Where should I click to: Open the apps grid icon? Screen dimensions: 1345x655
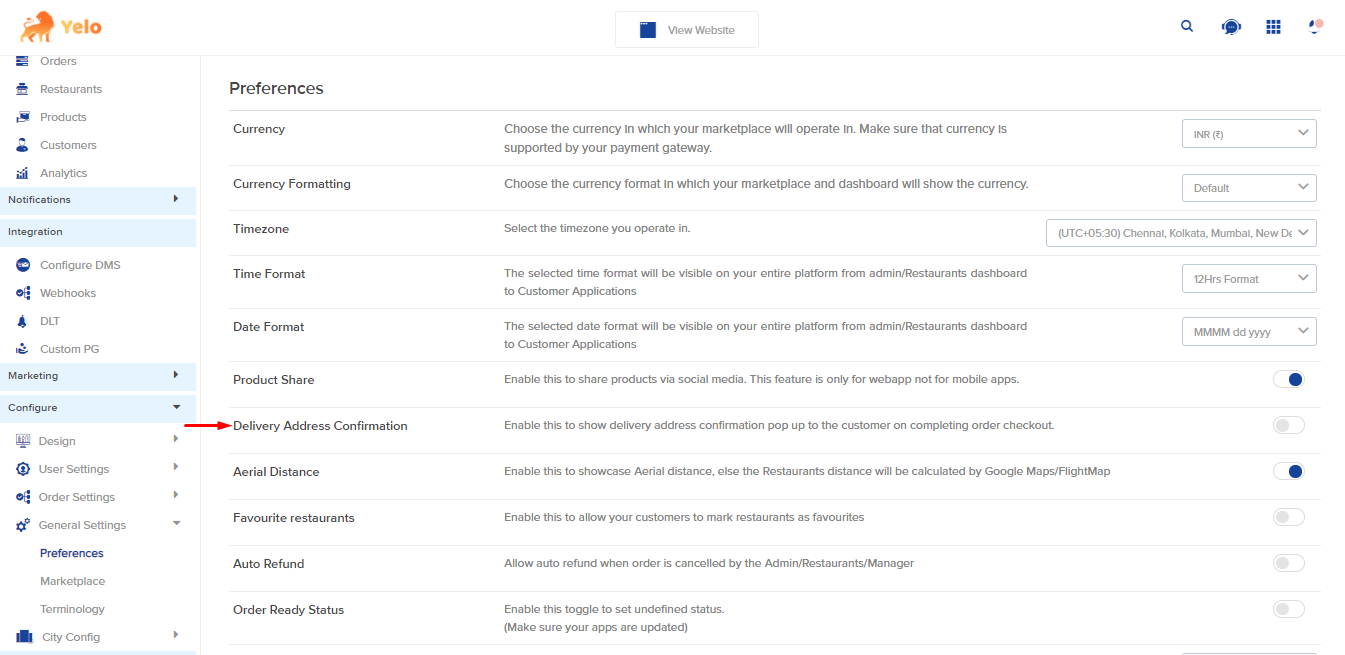pos(1273,27)
